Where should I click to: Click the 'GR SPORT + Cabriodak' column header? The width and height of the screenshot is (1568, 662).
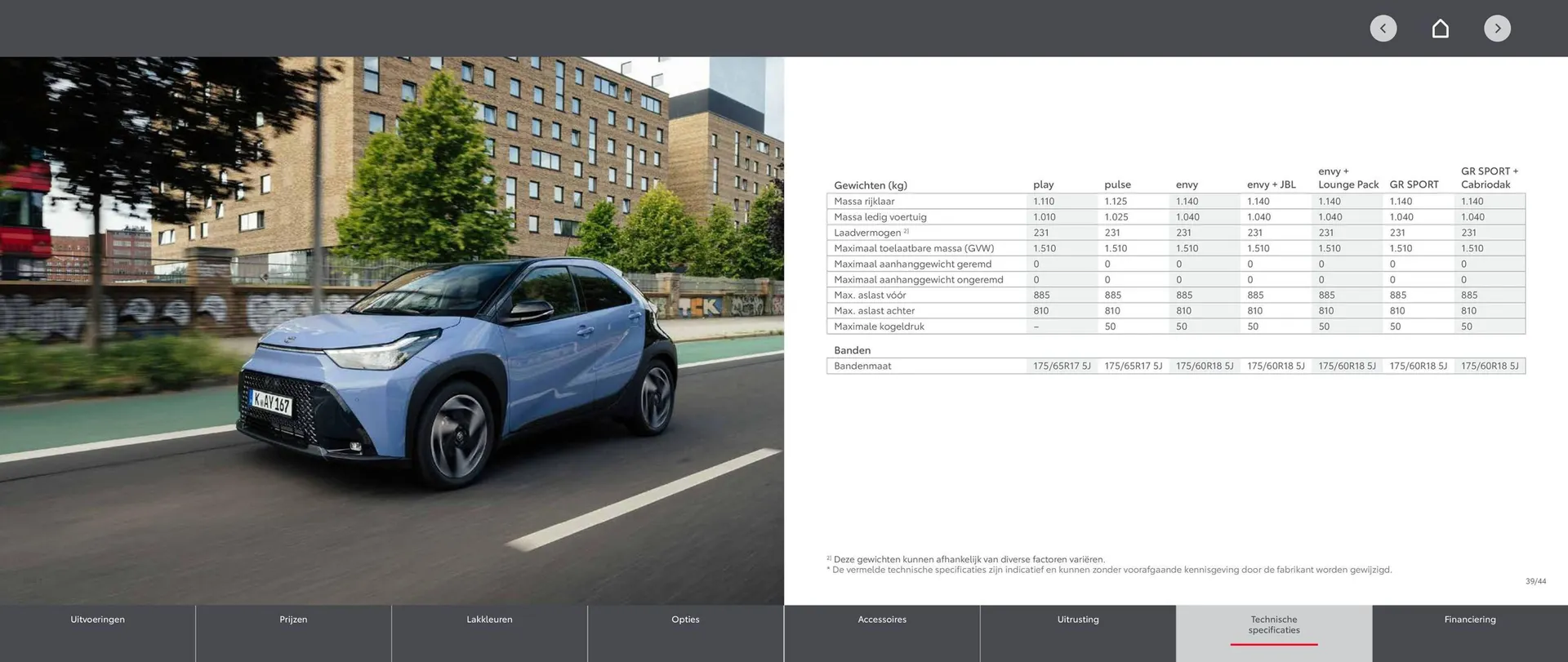pos(1490,178)
